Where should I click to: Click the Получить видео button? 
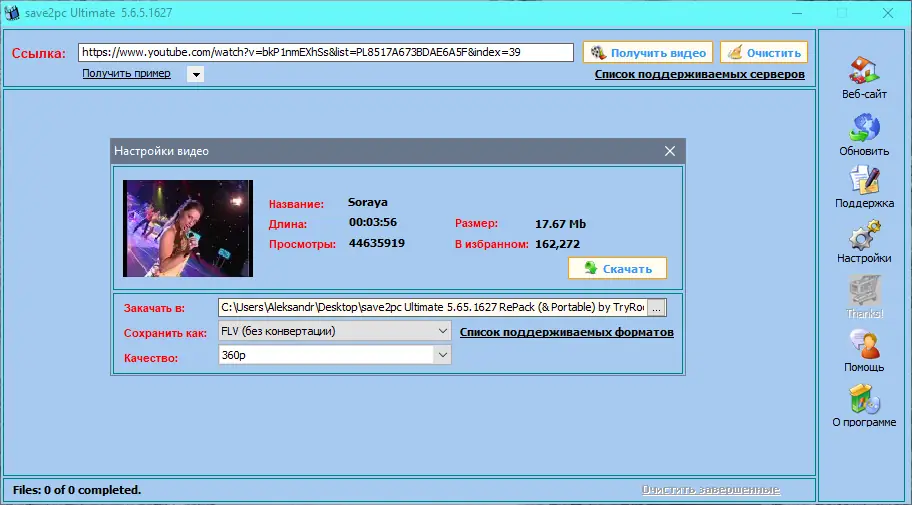tap(648, 53)
